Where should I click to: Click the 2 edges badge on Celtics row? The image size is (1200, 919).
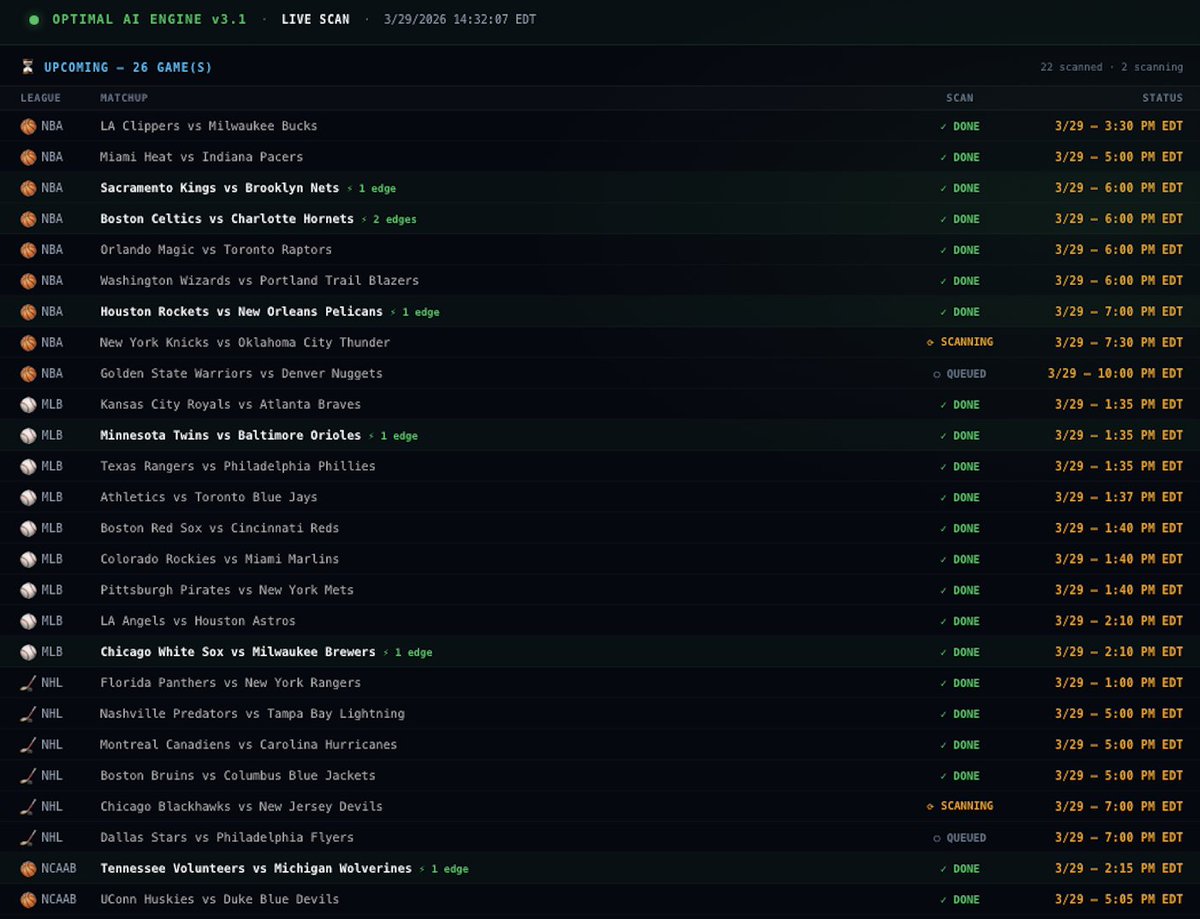(389, 219)
